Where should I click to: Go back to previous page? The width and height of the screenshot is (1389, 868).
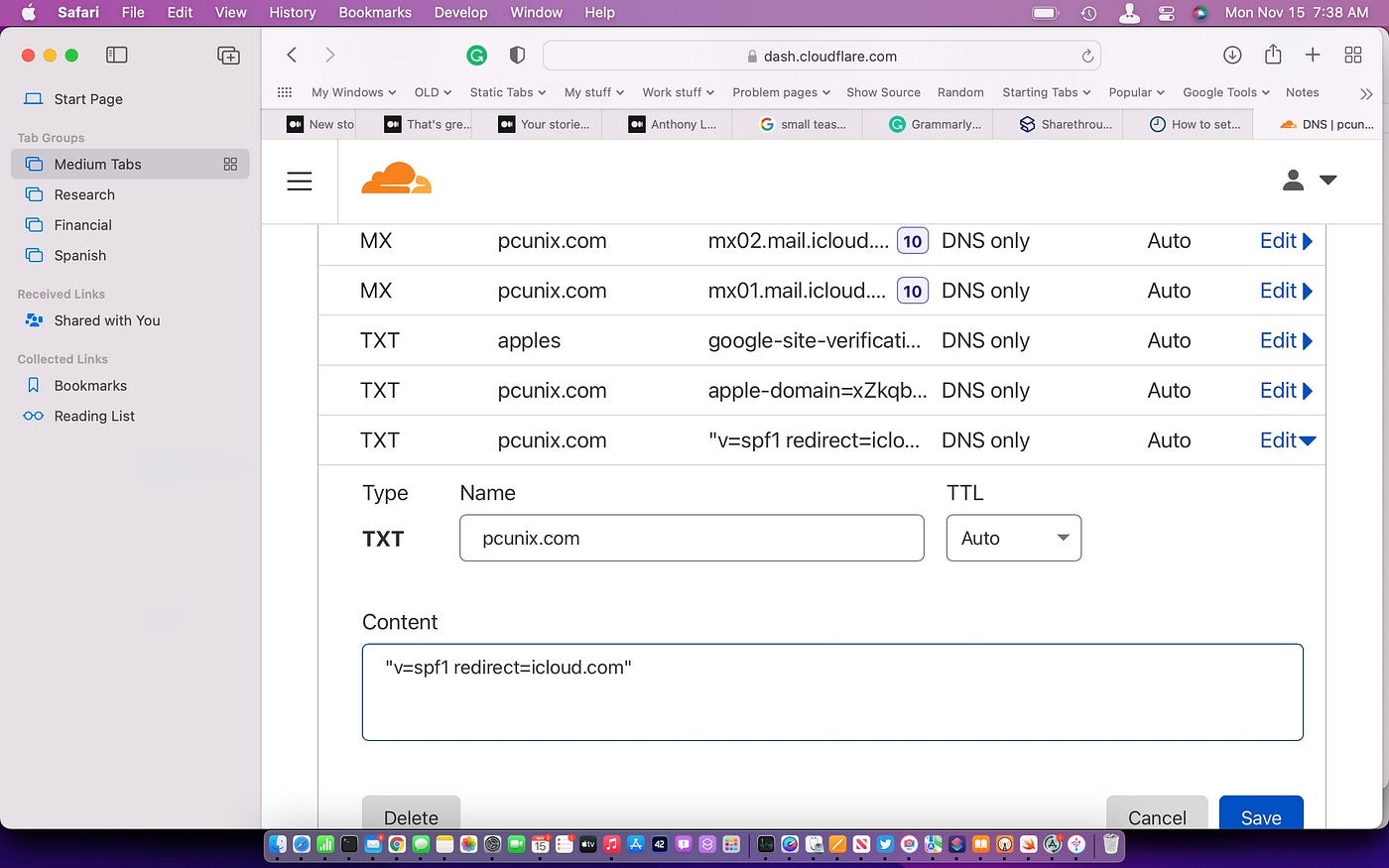[x=292, y=56]
